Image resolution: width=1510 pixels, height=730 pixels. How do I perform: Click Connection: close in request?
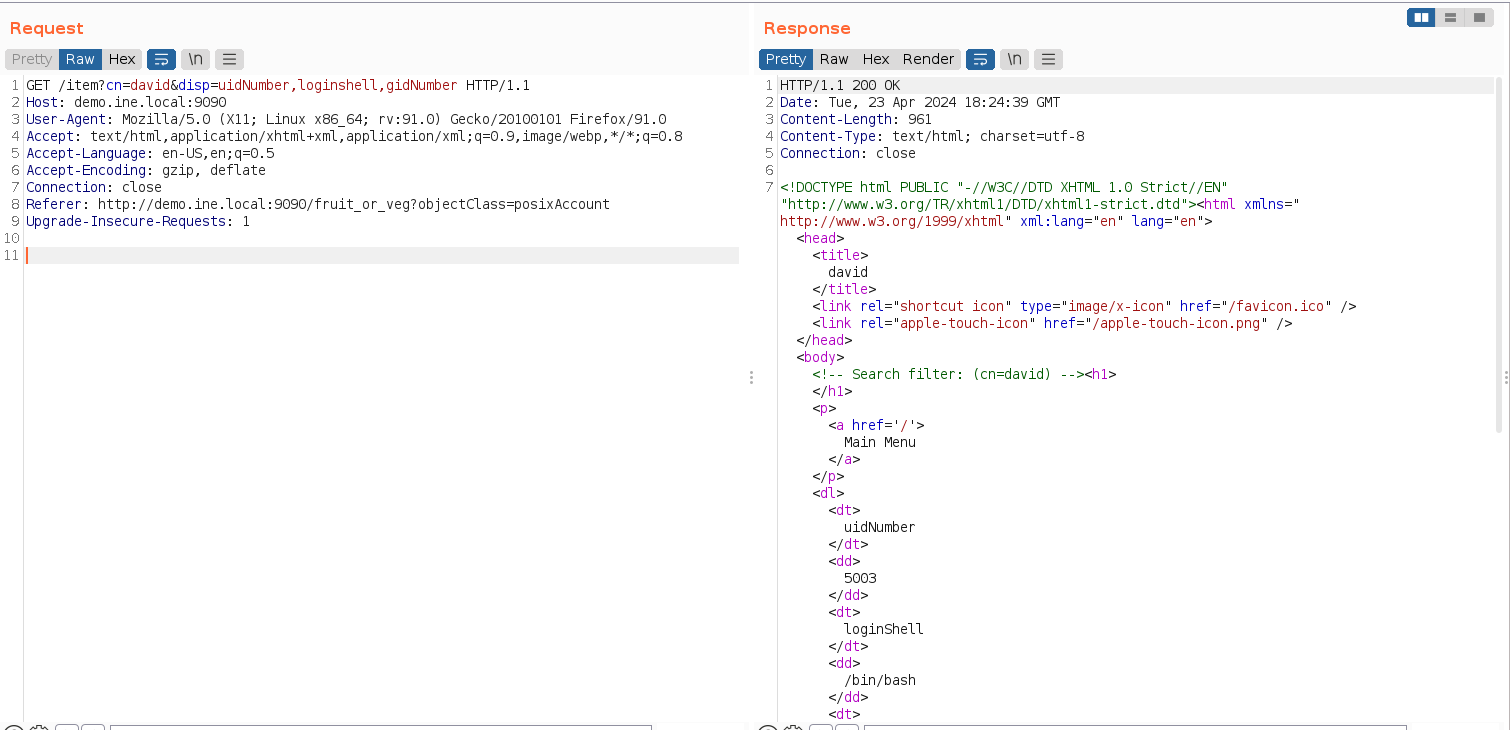94,187
